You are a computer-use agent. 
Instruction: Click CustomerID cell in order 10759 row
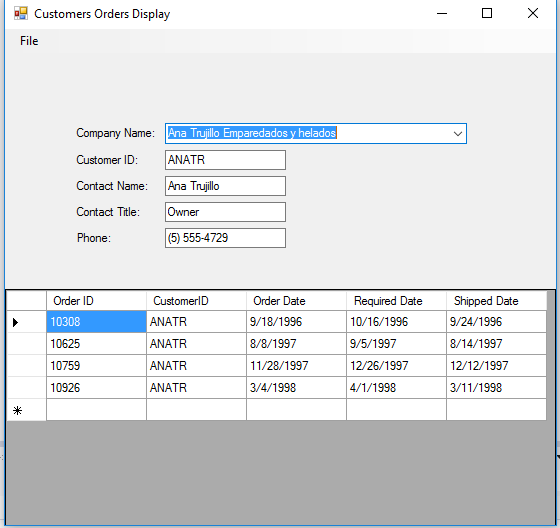196,366
